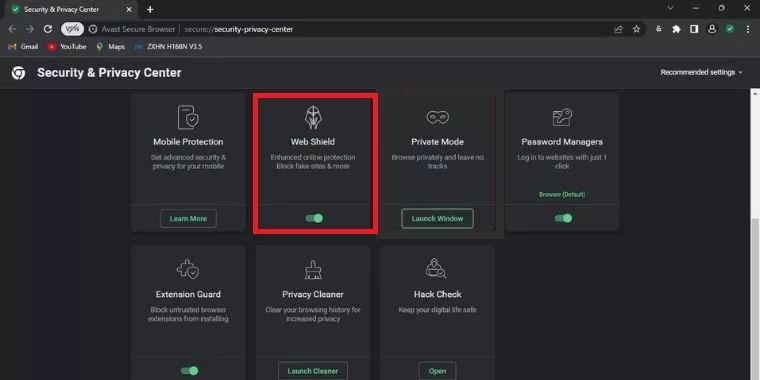
Task: Open the tab search chevron in title bar
Action: (670, 8)
